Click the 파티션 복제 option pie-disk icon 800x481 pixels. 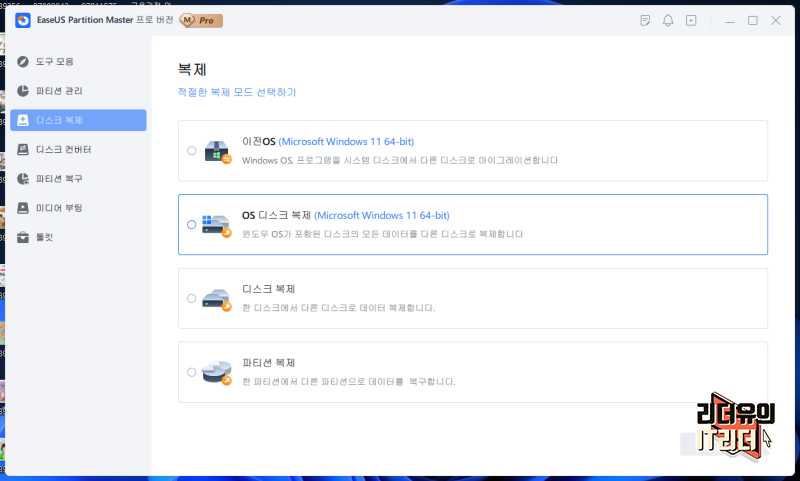click(x=217, y=373)
